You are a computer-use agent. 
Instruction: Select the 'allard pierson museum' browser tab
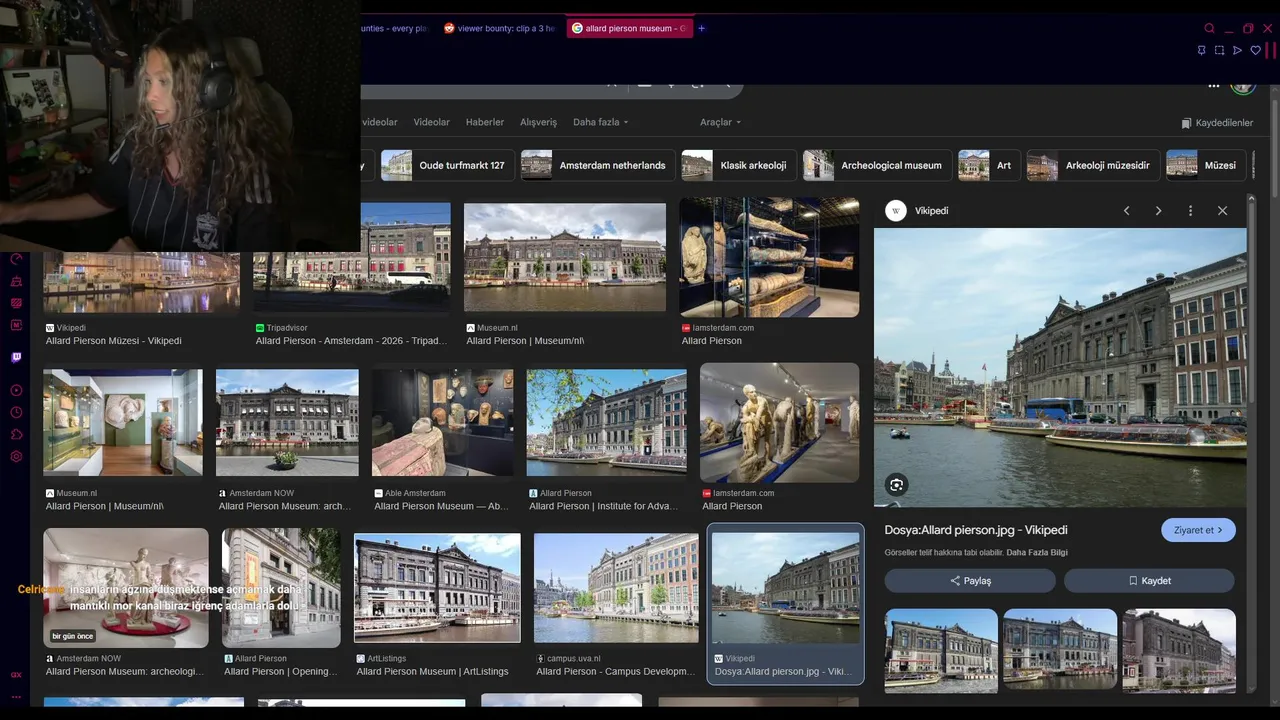click(x=628, y=28)
